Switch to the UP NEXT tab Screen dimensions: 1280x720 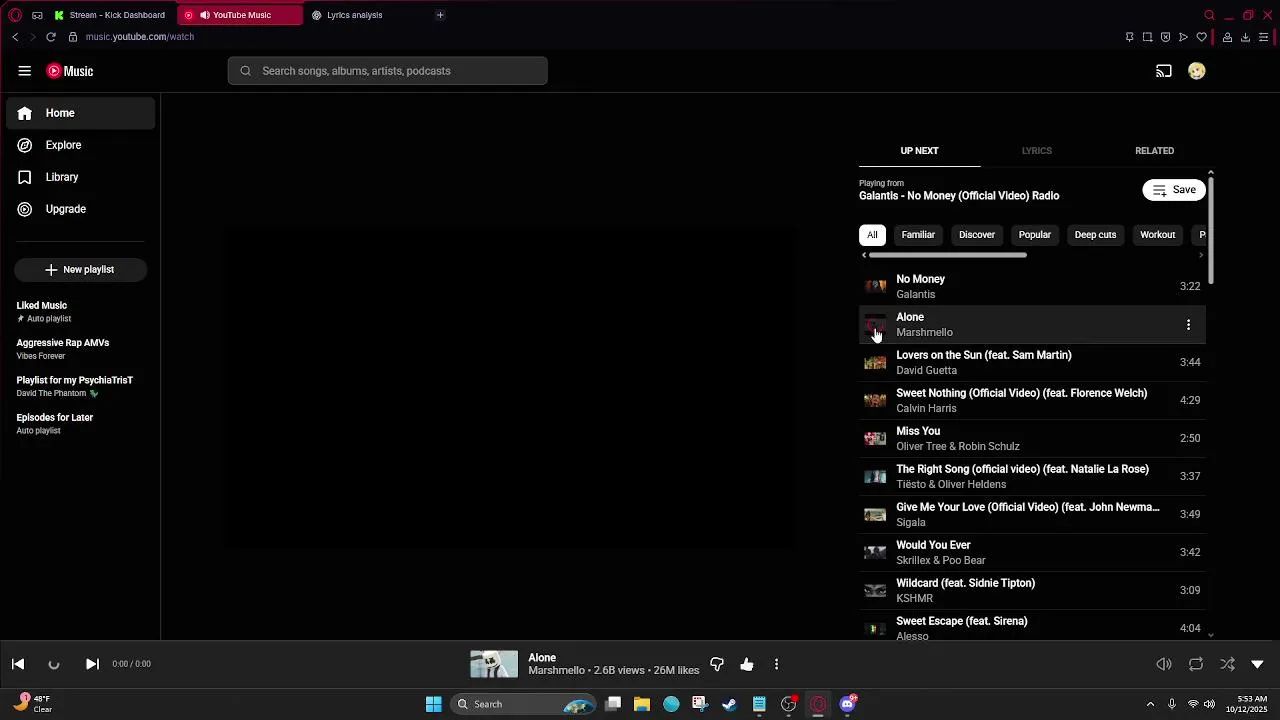919,151
